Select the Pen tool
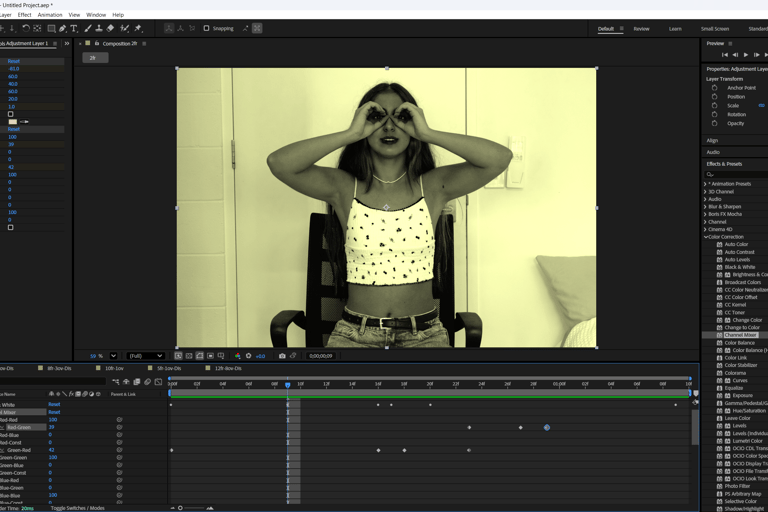The image size is (768, 512). (x=63, y=28)
